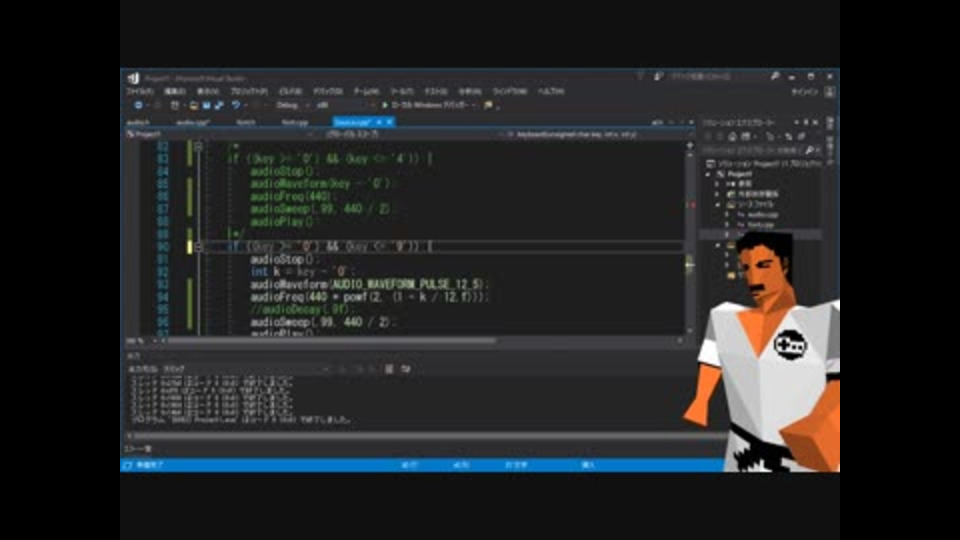Viewport: 960px width, 540px height.
Task: Click the notifications flag icon
Action: (x=640, y=77)
